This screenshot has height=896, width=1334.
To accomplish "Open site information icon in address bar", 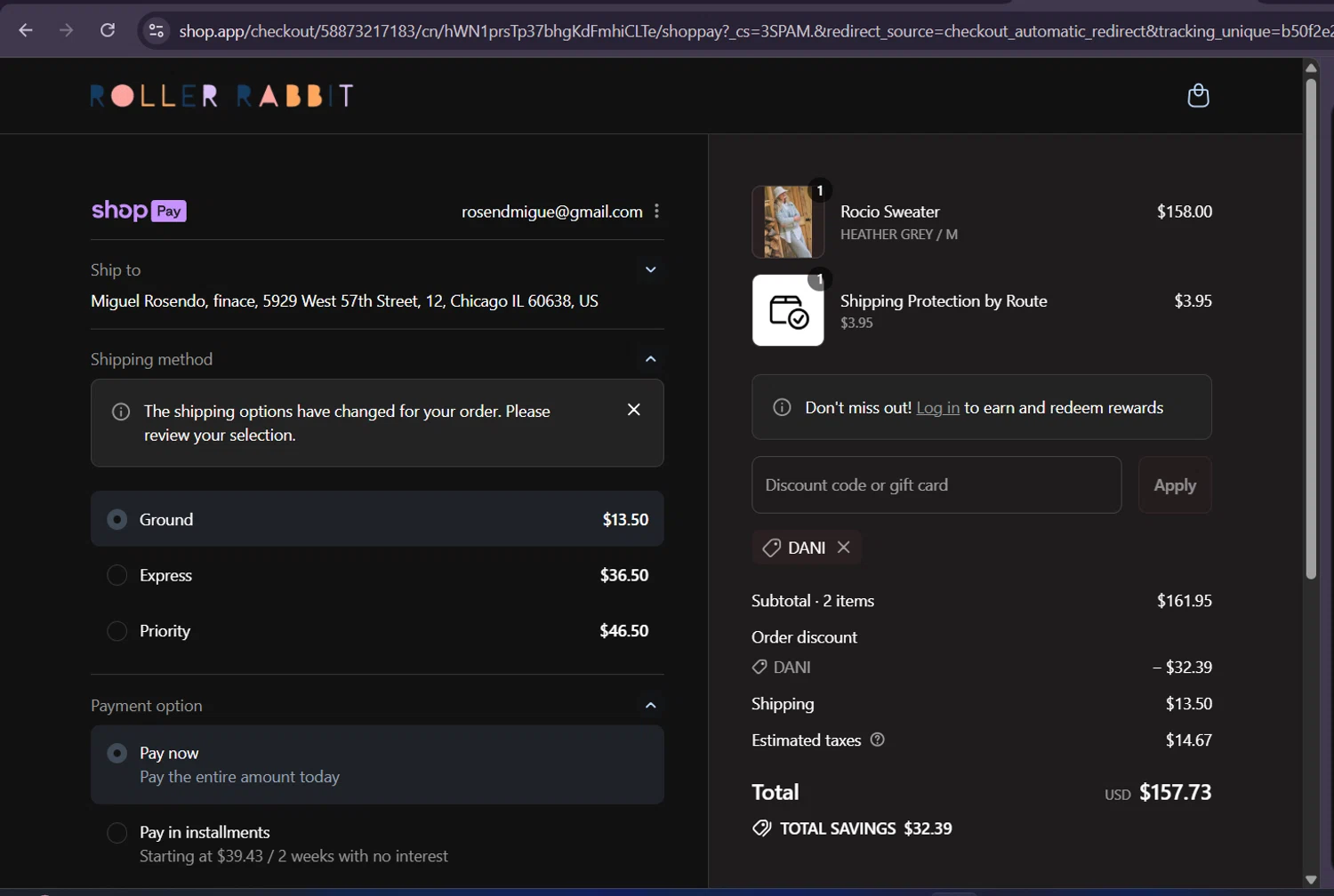I will [156, 31].
